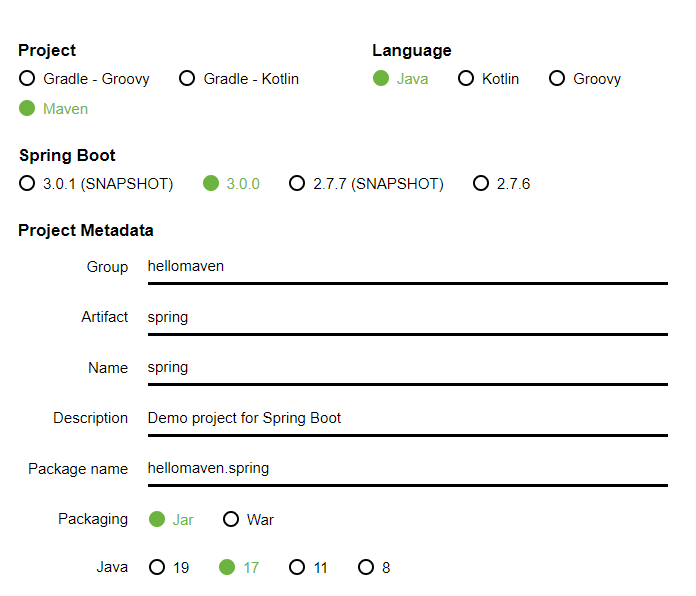Image resolution: width=696 pixels, height=596 pixels.
Task: Focus the Artifact input field
Action: 407,318
